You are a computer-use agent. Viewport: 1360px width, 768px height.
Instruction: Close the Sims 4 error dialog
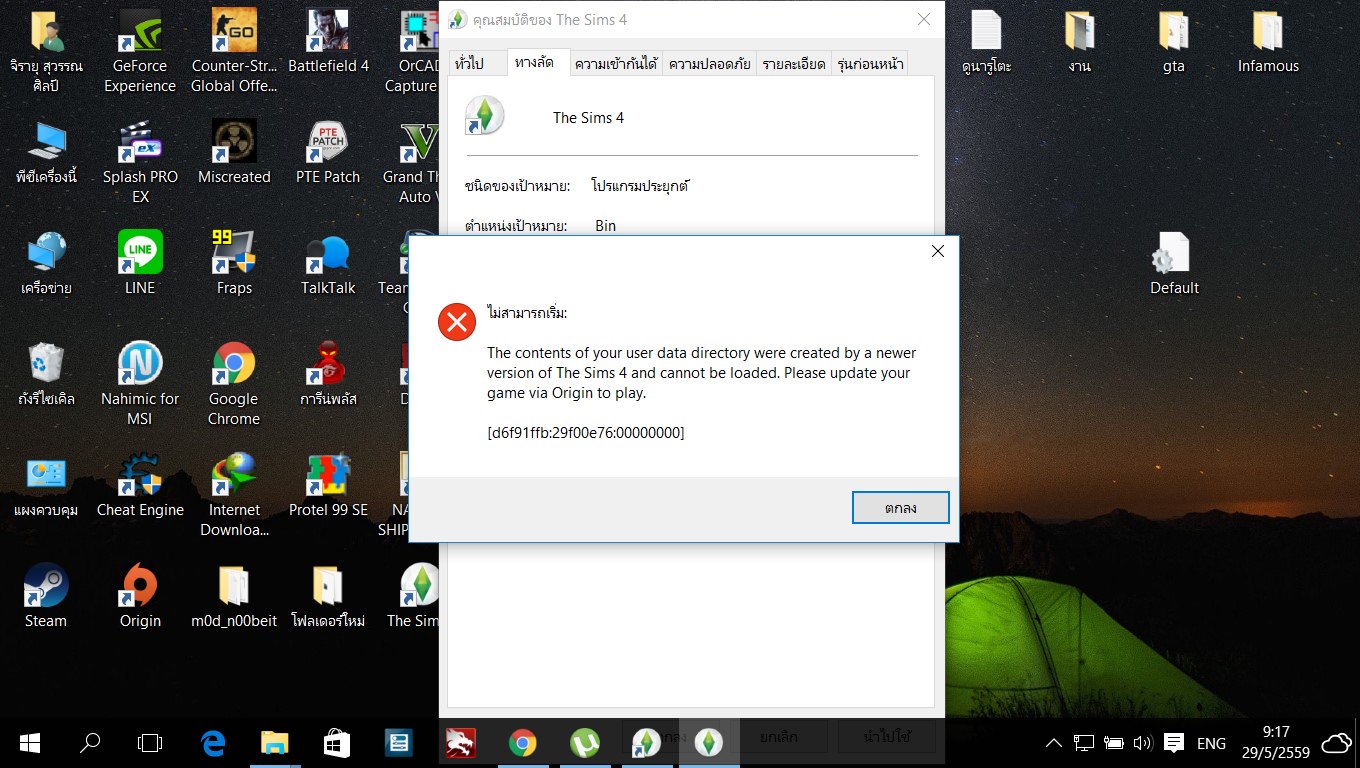tap(937, 252)
